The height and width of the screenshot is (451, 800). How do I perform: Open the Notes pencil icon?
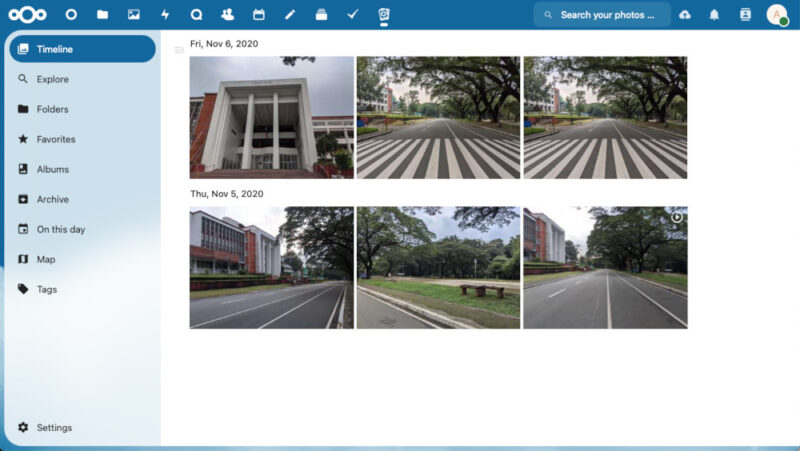point(290,15)
